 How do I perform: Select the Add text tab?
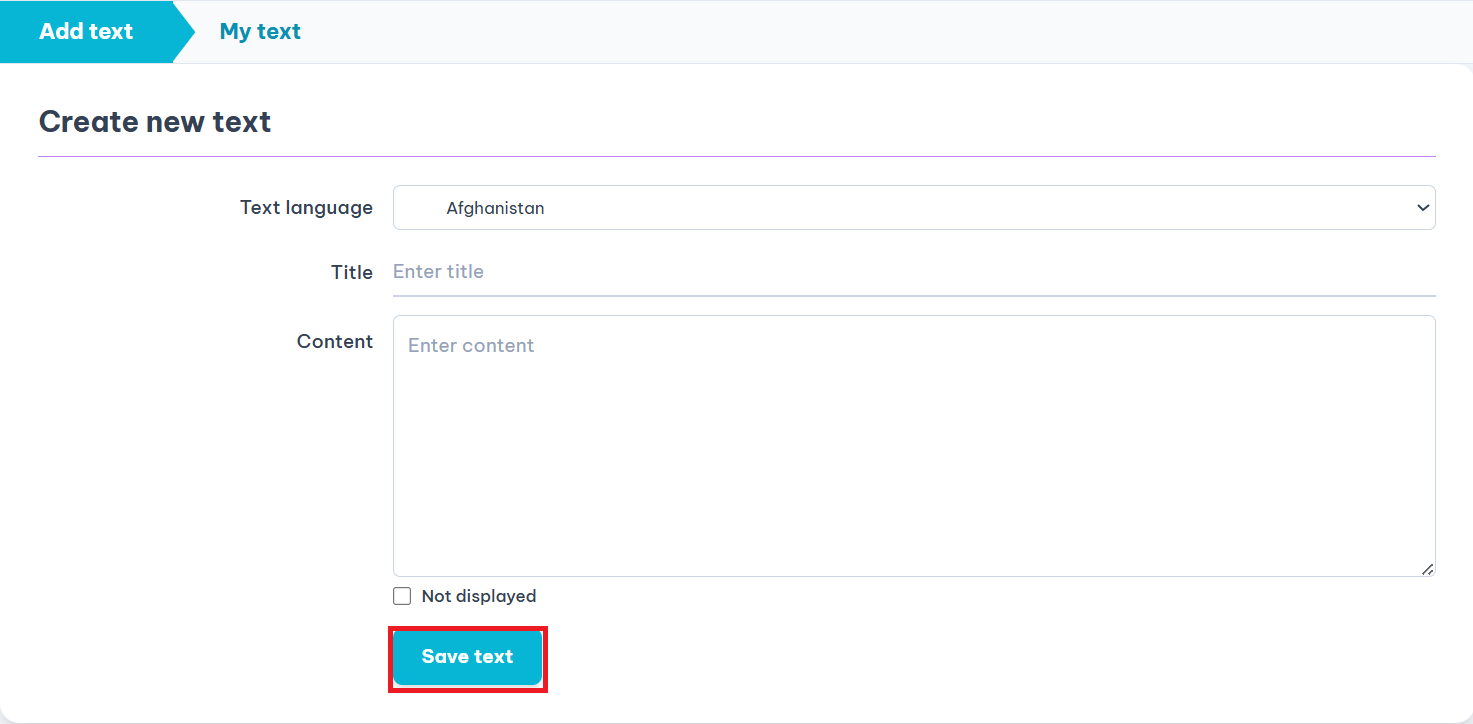point(86,31)
